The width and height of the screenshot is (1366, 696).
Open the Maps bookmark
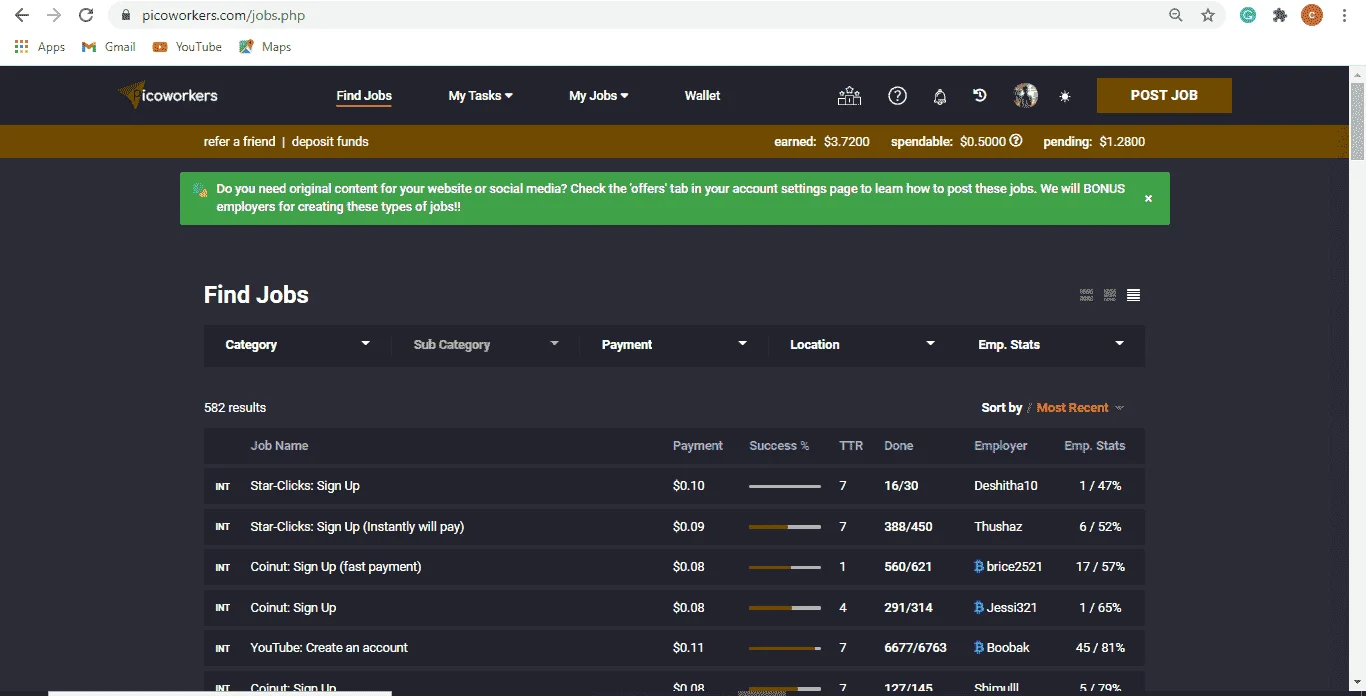pos(265,47)
